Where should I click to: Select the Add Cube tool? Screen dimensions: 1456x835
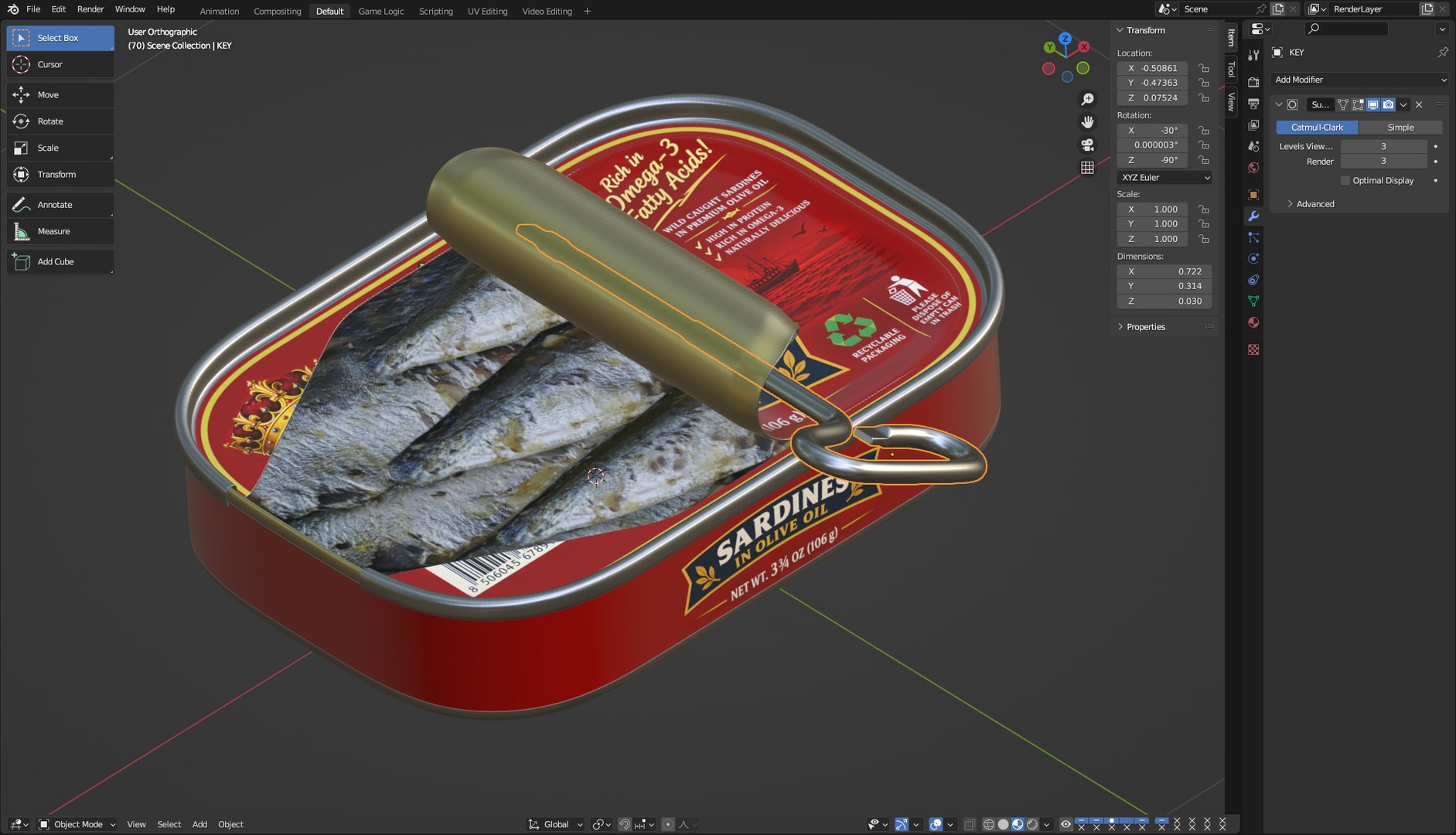[60, 262]
